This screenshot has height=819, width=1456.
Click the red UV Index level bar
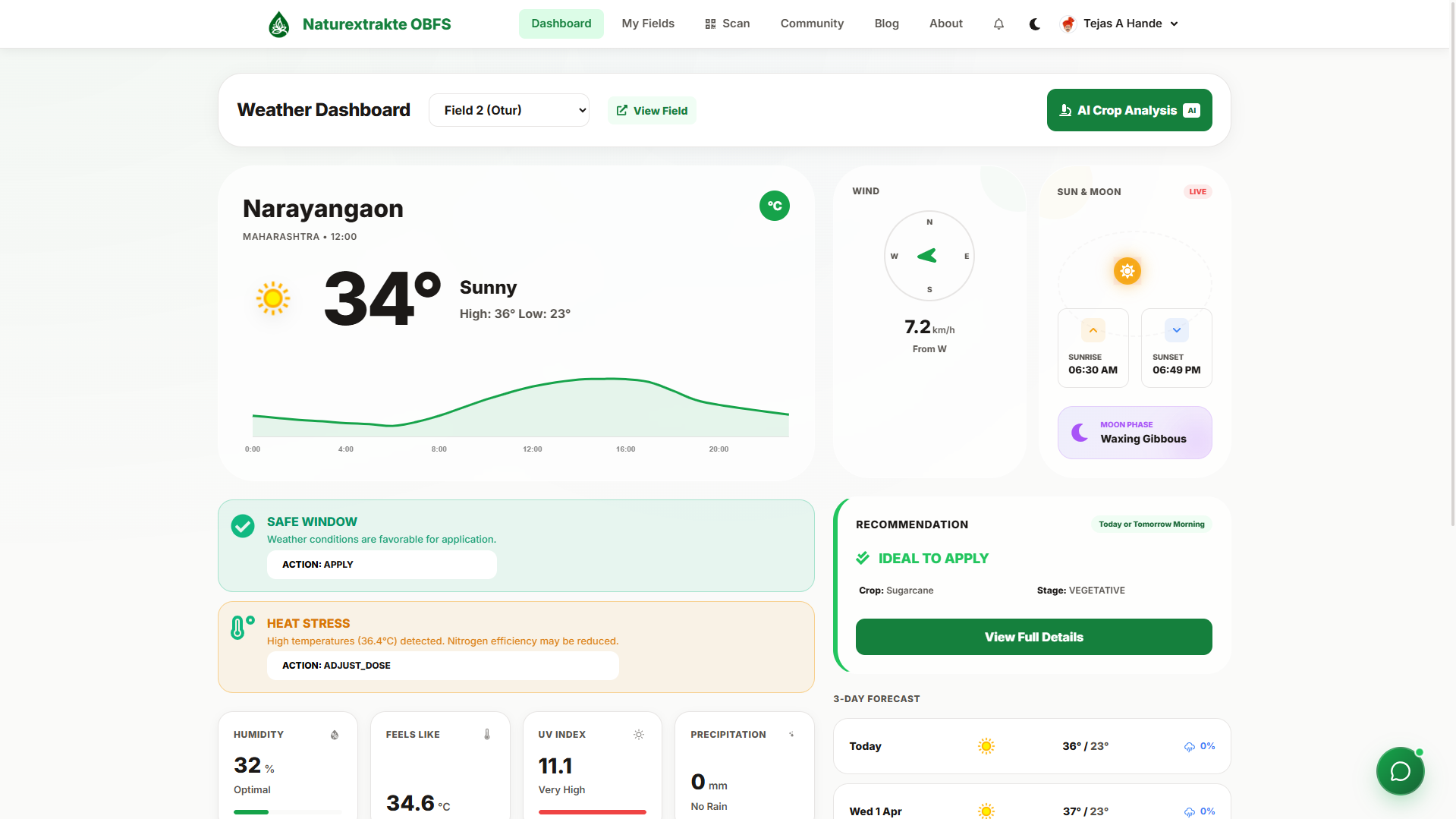coord(592,812)
